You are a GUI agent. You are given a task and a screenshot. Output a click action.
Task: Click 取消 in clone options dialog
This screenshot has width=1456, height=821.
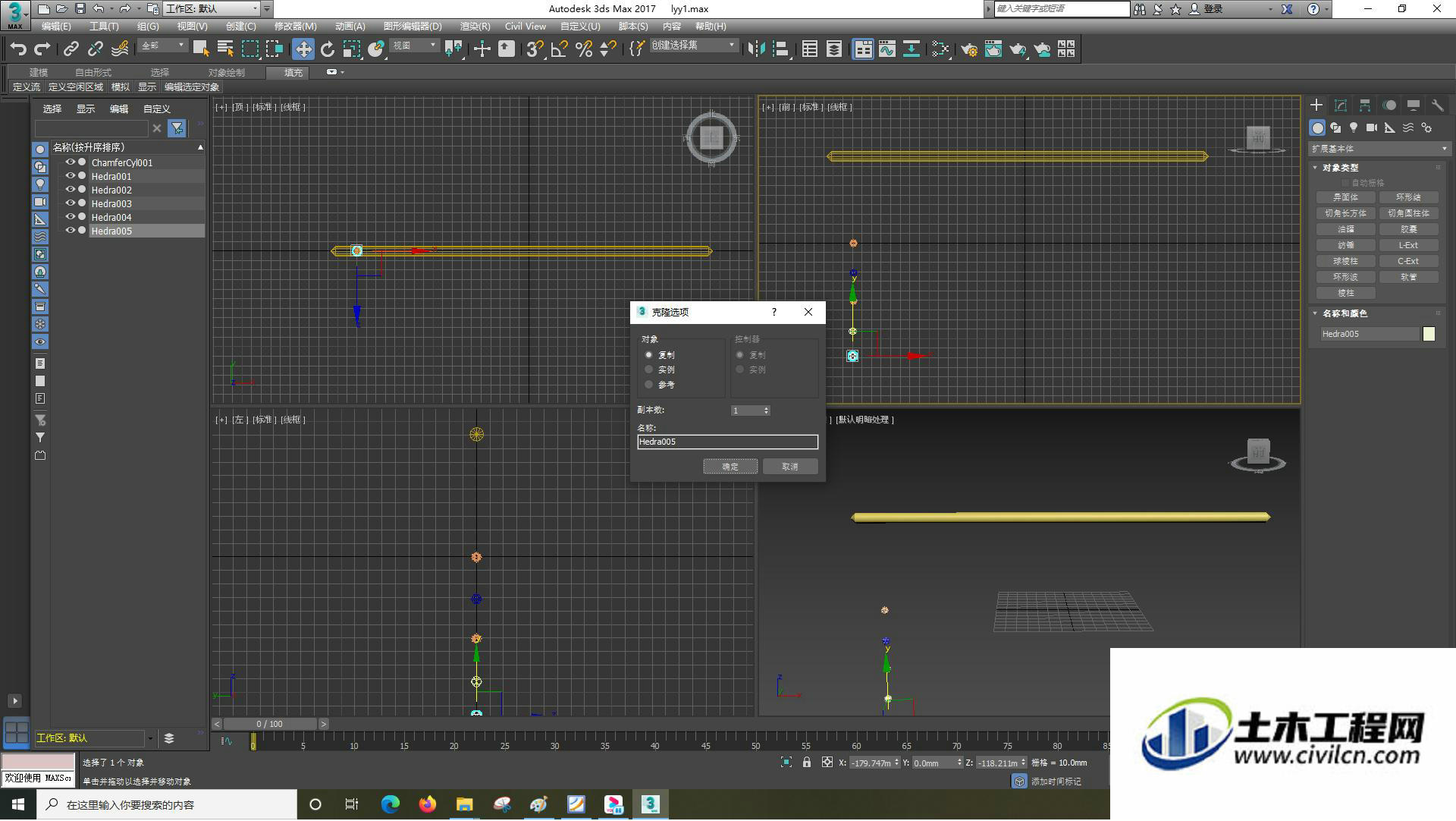point(790,467)
